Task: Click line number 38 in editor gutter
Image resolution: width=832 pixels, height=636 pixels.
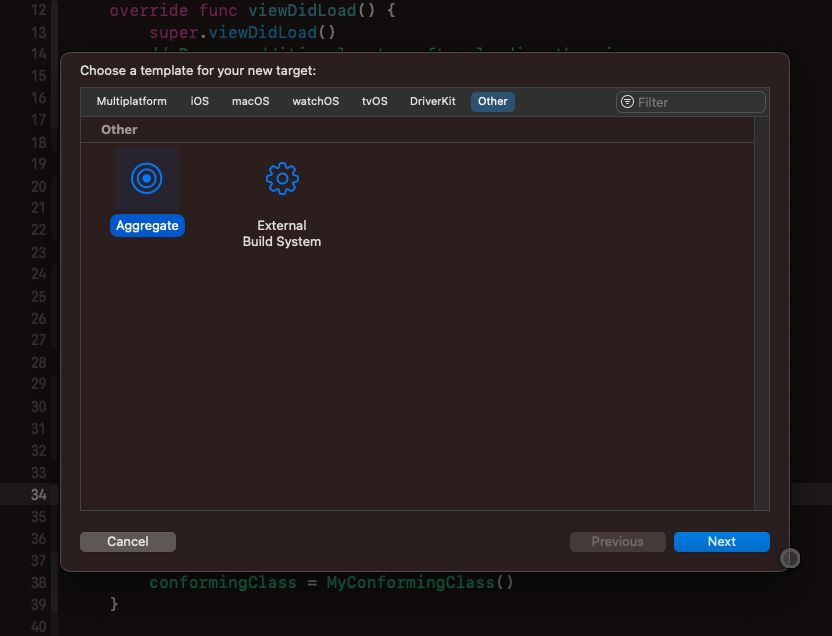Action: click(38, 583)
